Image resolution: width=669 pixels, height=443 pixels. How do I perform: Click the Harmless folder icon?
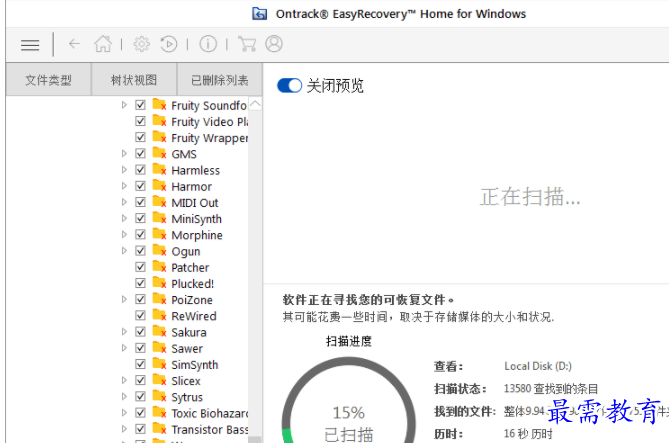(x=159, y=169)
